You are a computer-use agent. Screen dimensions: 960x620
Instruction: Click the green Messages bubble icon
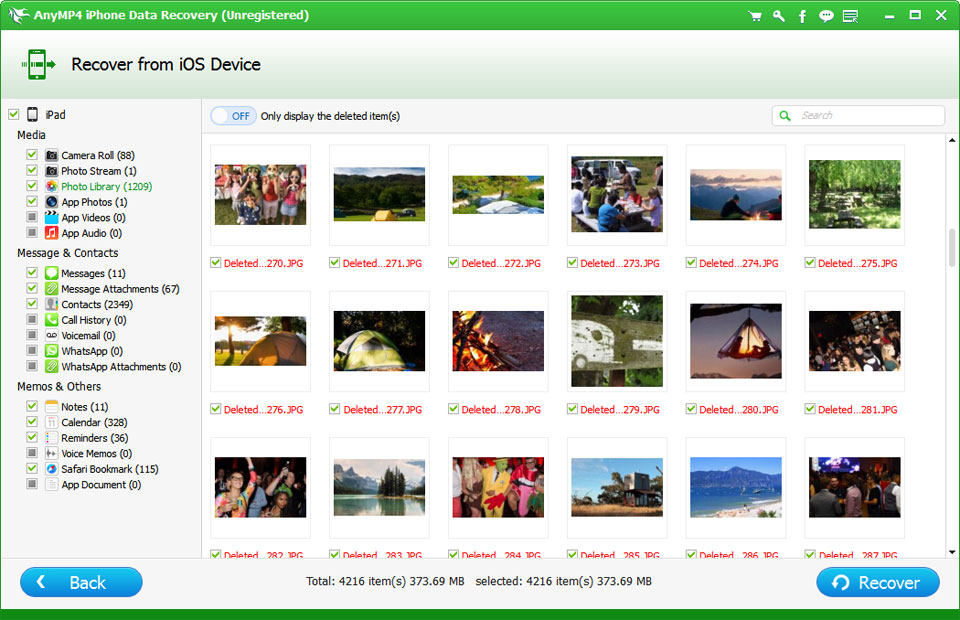click(x=52, y=273)
